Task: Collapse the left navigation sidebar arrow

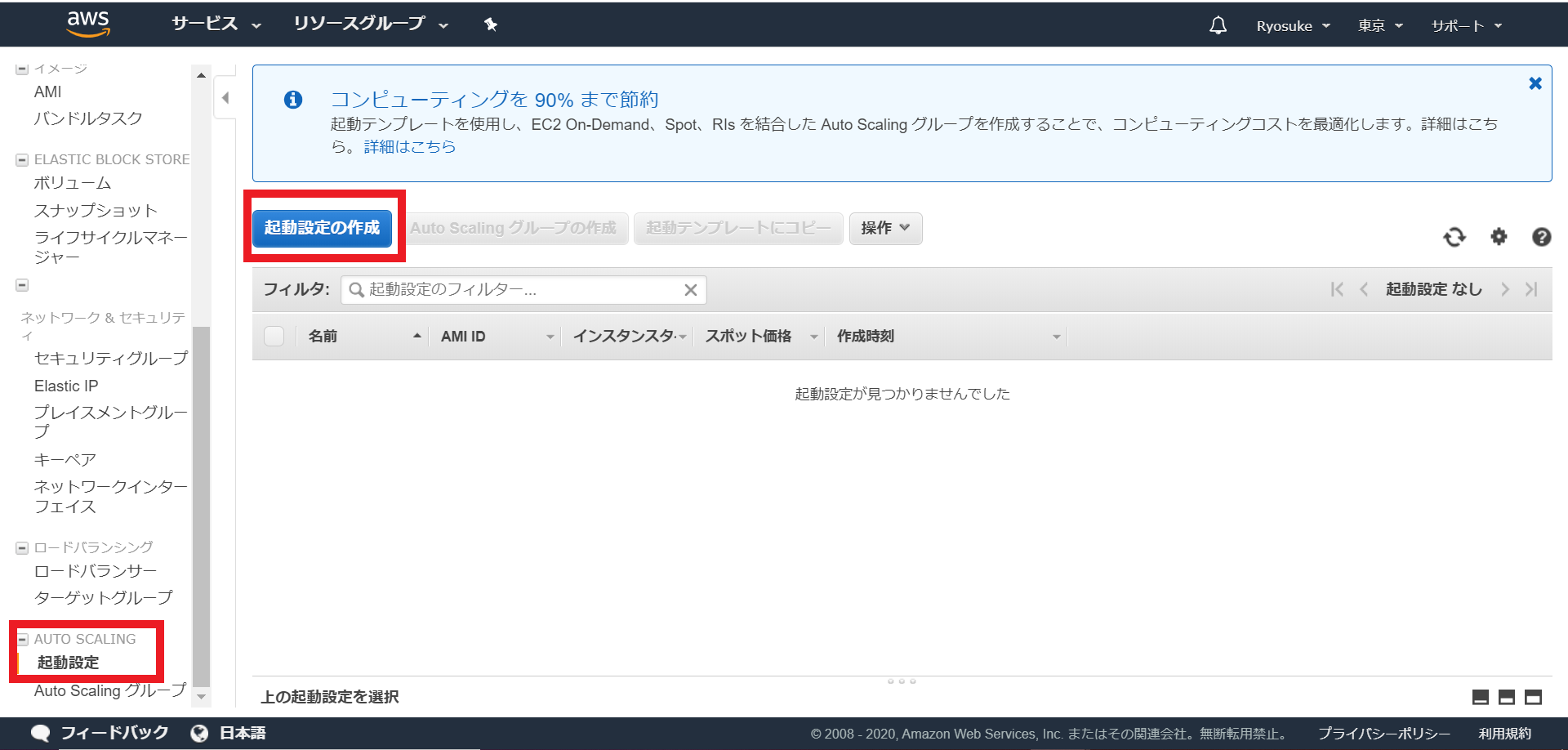Action: tap(225, 98)
